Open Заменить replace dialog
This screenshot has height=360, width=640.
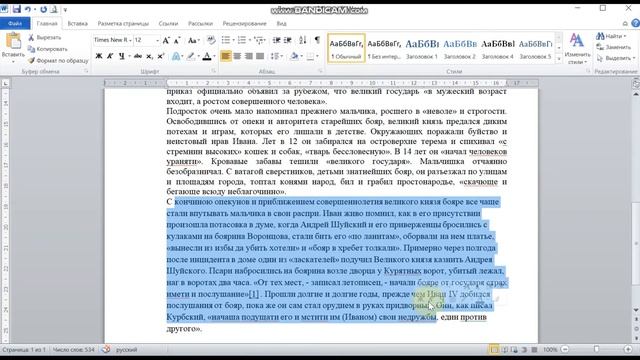[613, 47]
